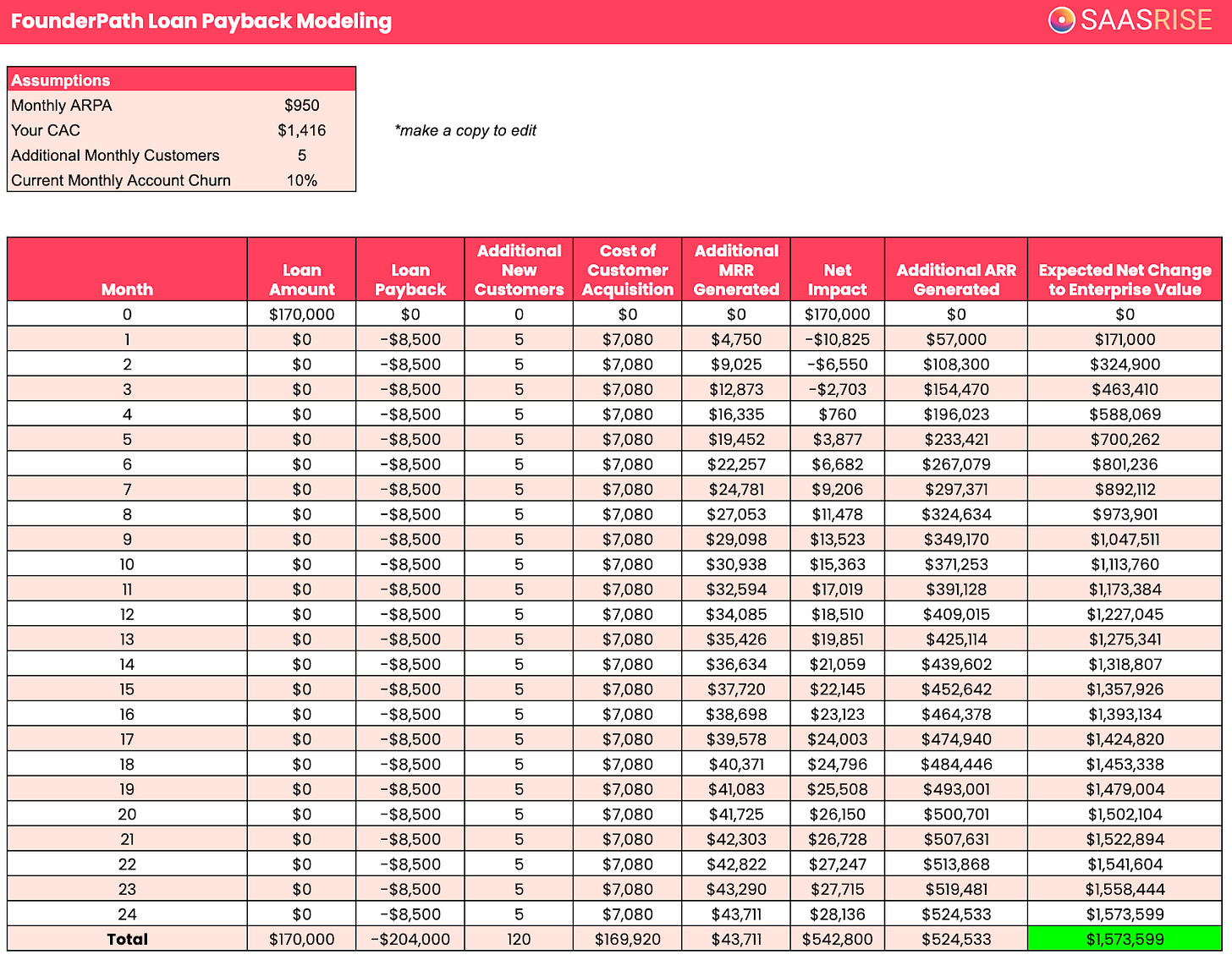Select the month 0 net impact $170,000 cell
The height and width of the screenshot is (960, 1232).
(838, 315)
